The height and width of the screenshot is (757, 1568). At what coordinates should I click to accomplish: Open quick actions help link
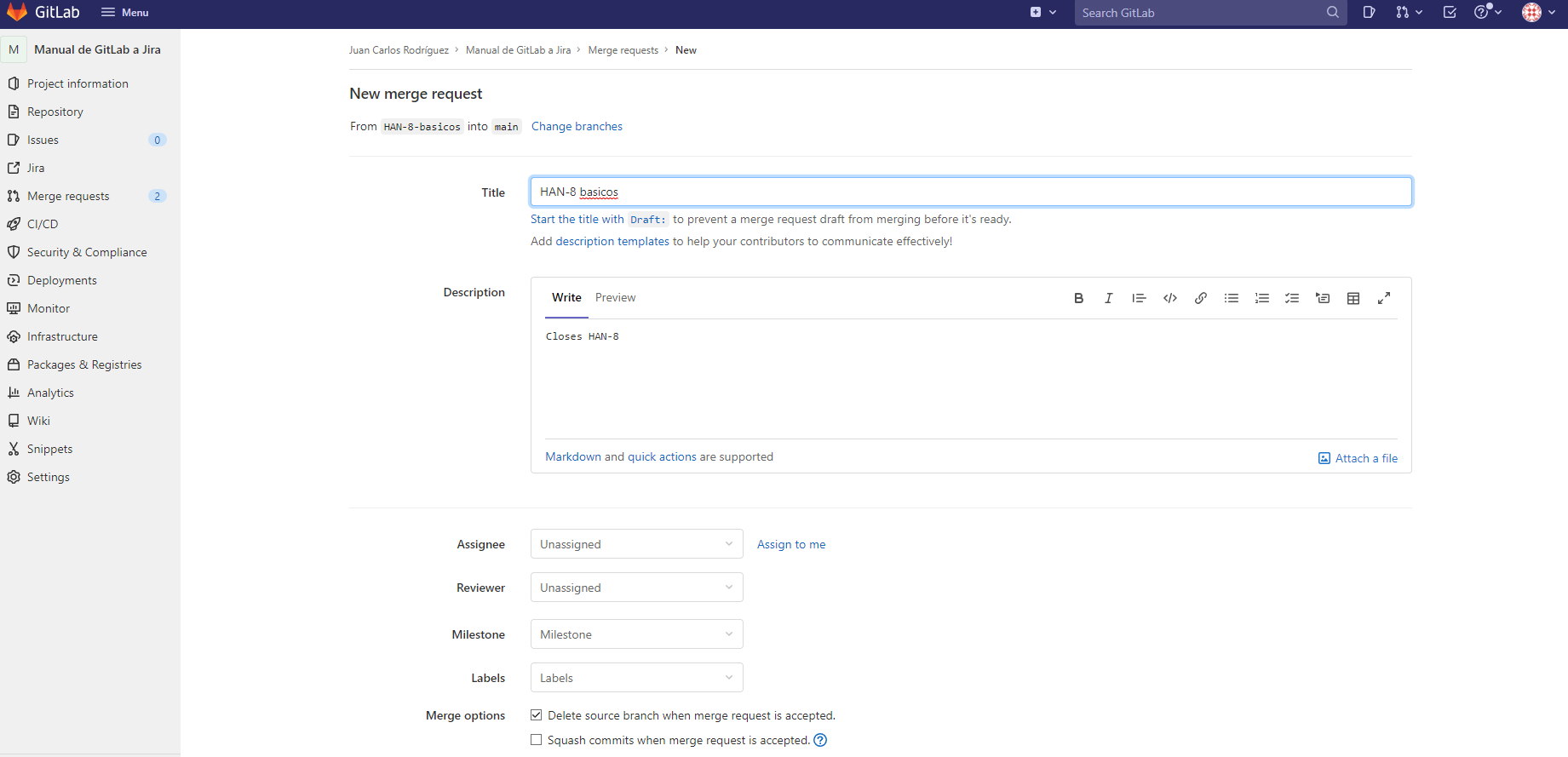(662, 456)
